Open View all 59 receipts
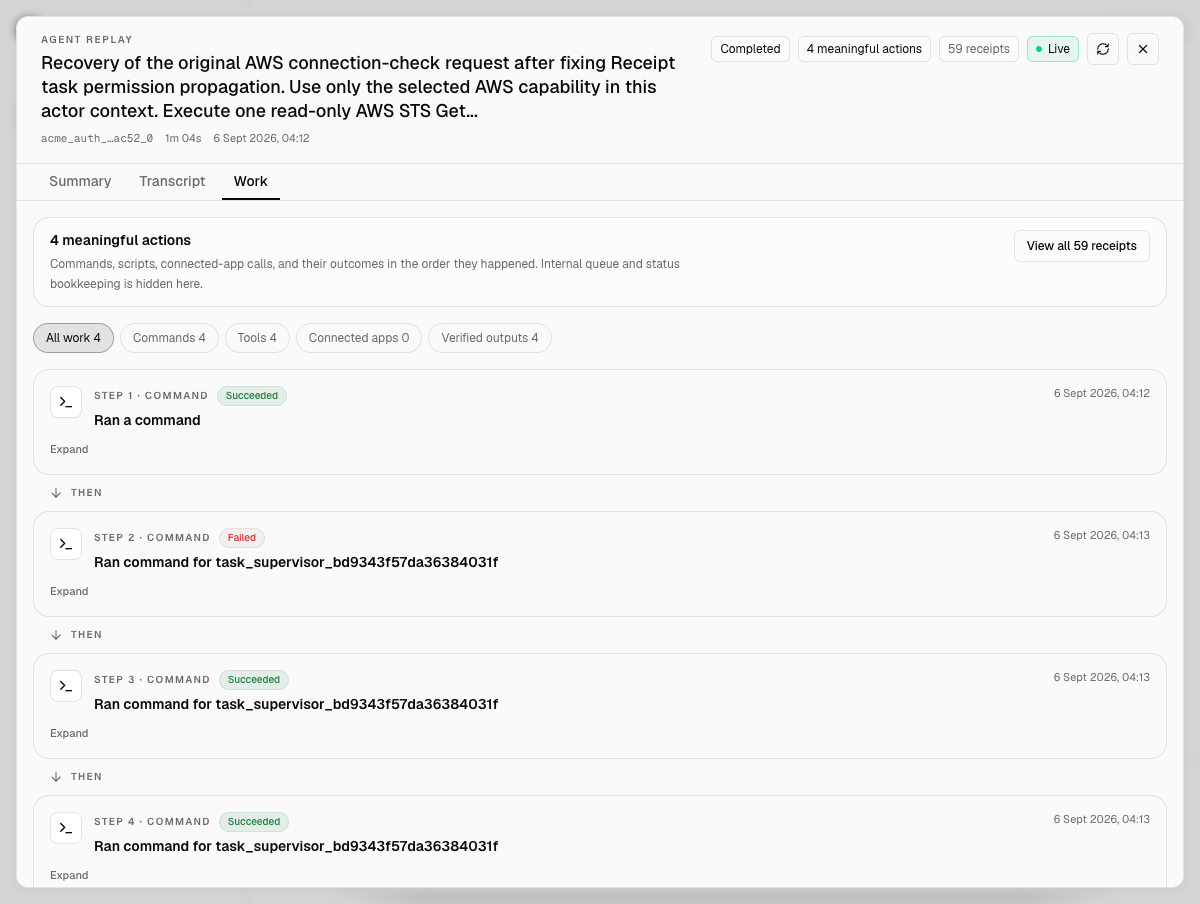Screen dimensions: 1200x904 1082,246
